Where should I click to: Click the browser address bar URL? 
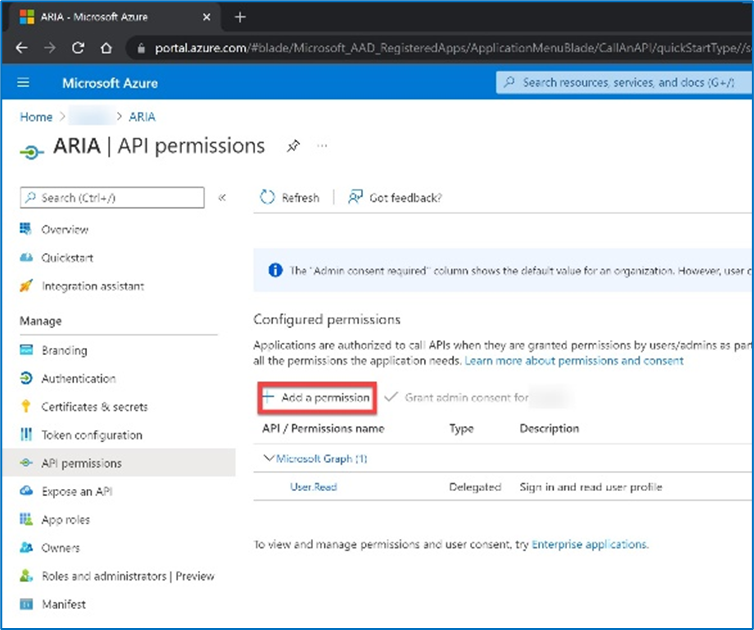click(452, 48)
